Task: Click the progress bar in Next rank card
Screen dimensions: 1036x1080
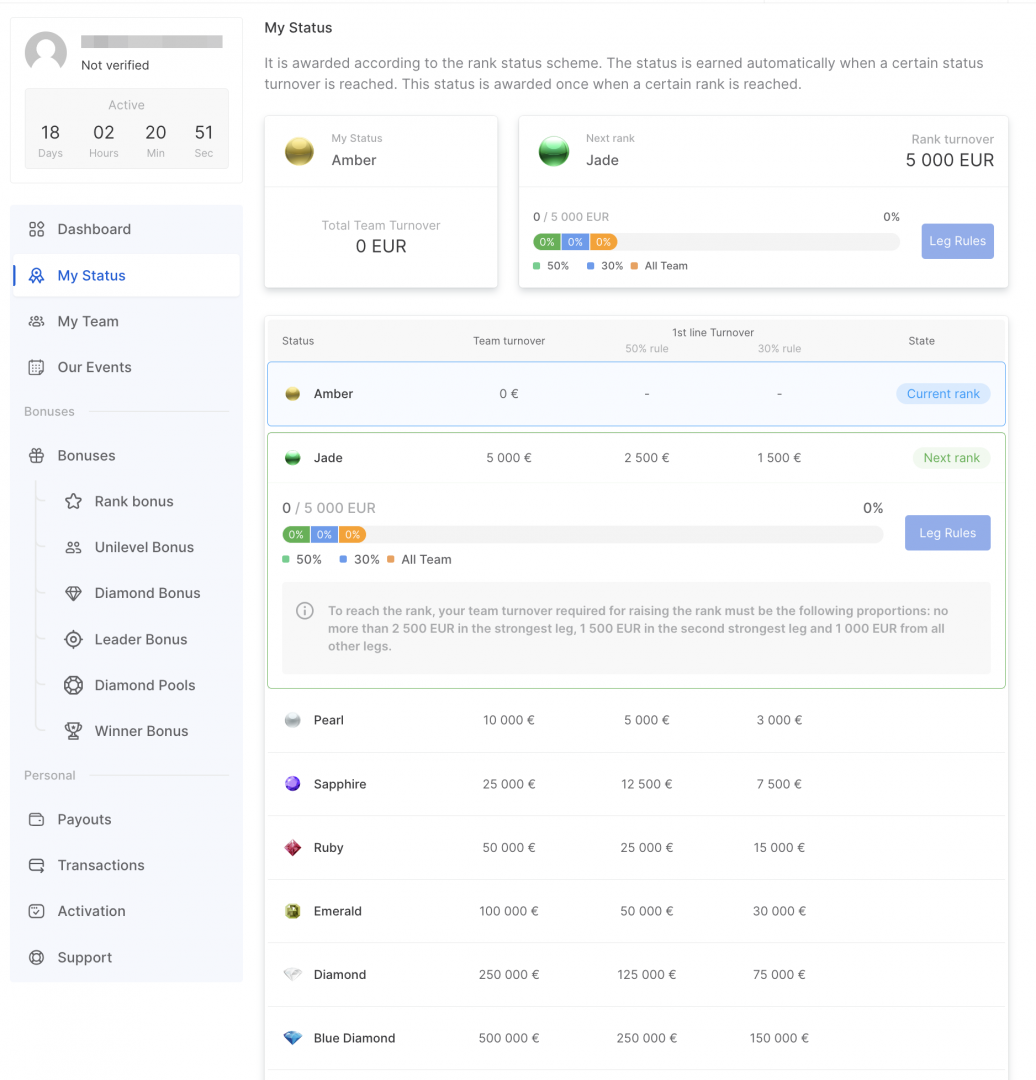Action: (x=716, y=242)
